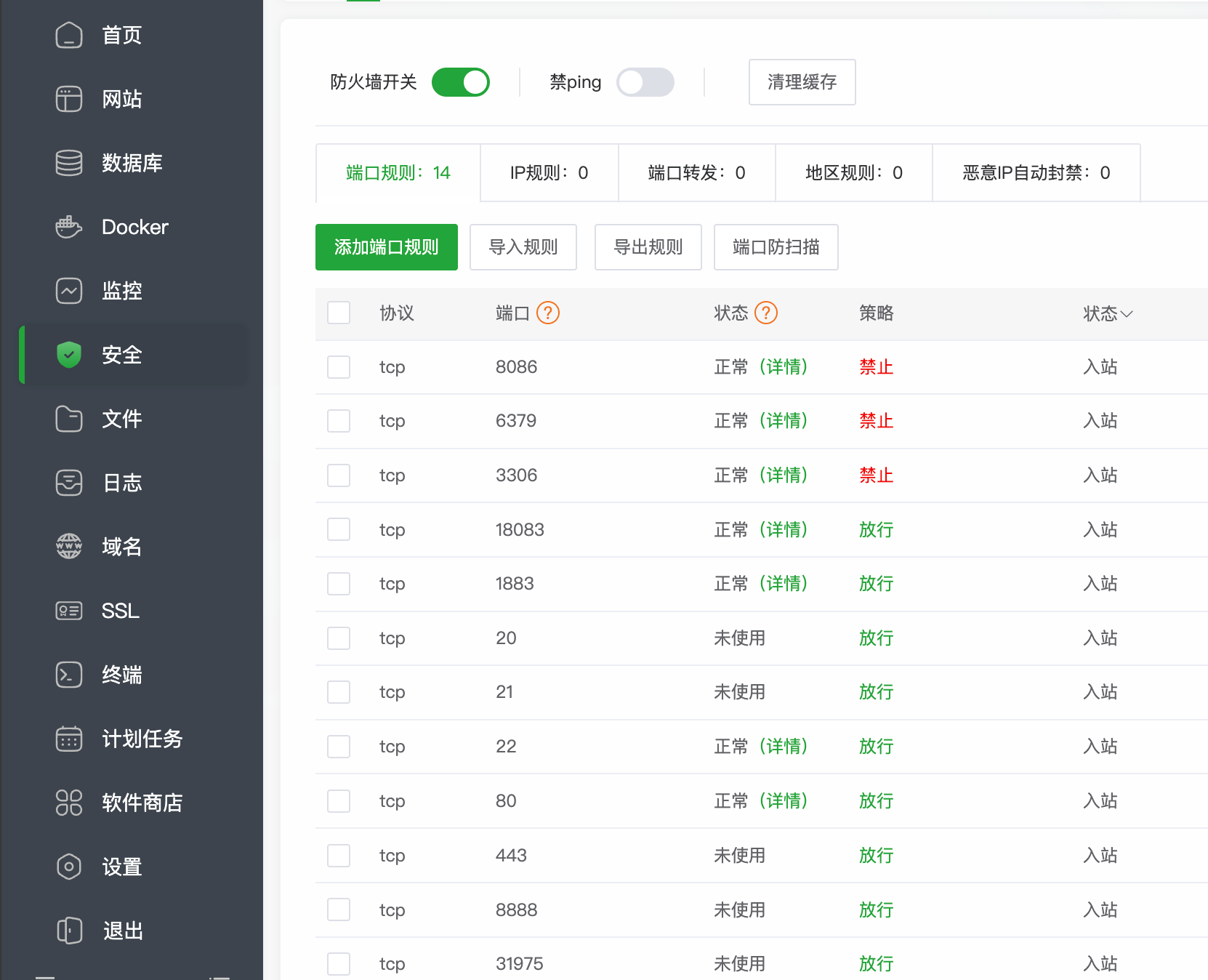Click the 安全 security shield icon
Screen dimensions: 1208x980
69,355
